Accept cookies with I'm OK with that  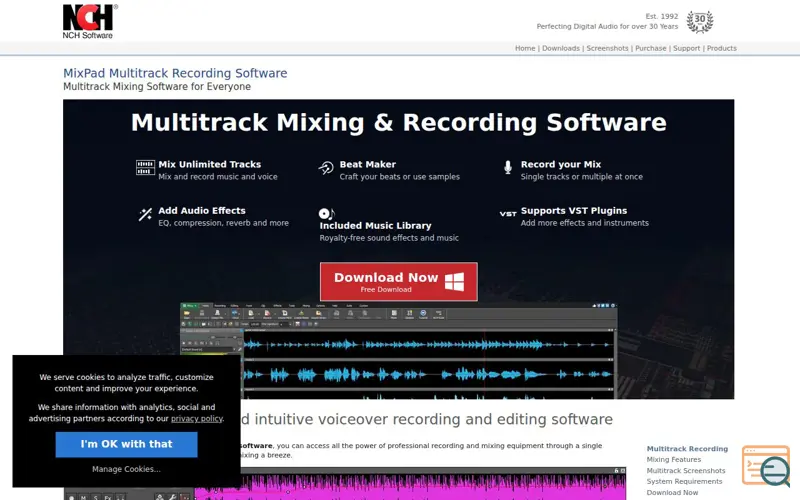click(127, 444)
